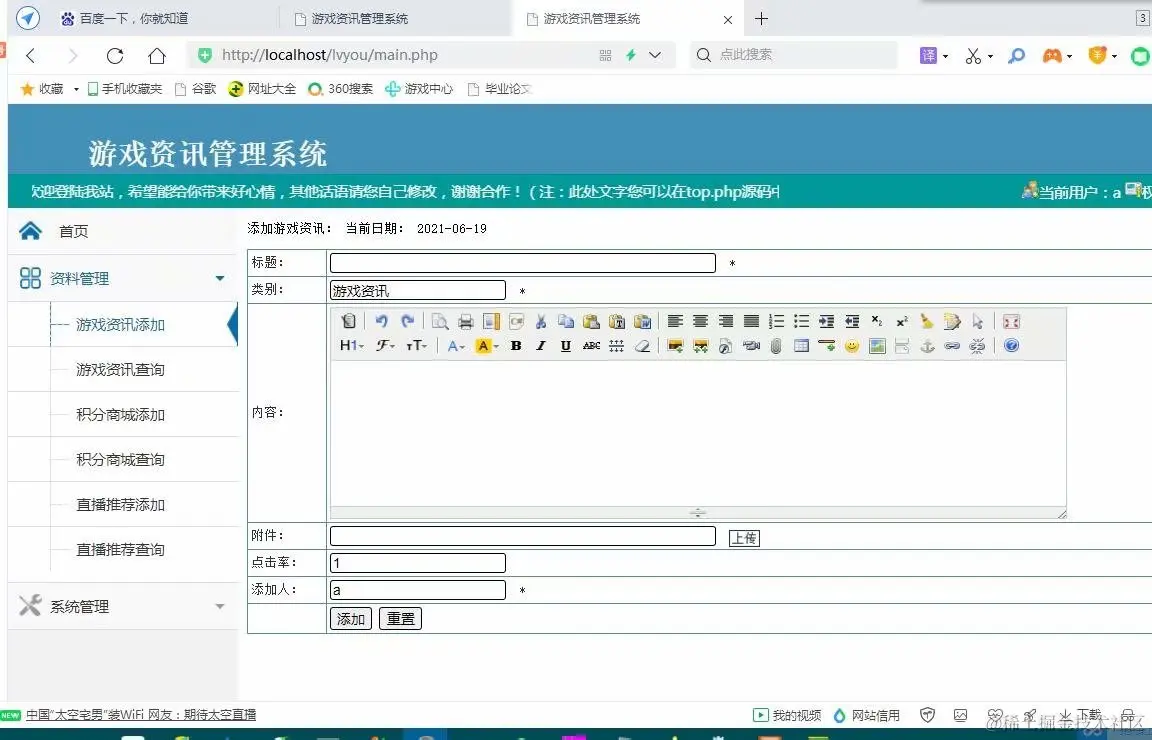Open the highlight background color picker
The width and height of the screenshot is (1152, 740).
(x=486, y=345)
